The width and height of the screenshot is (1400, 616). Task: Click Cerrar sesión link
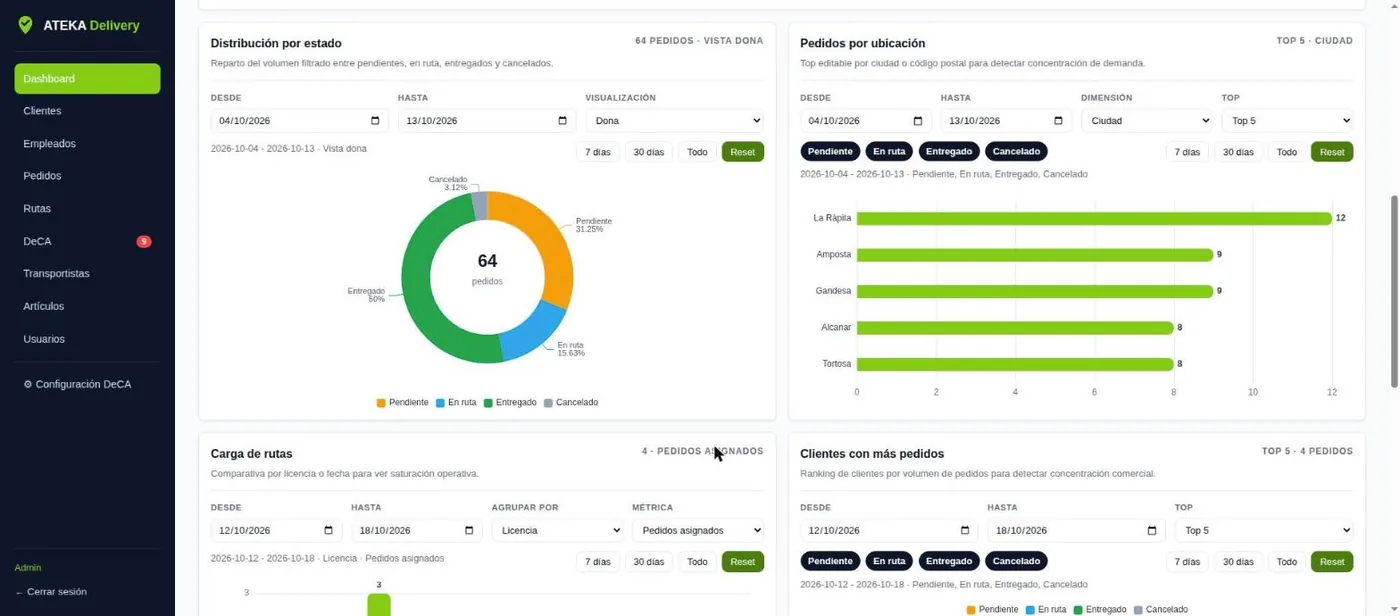point(51,592)
